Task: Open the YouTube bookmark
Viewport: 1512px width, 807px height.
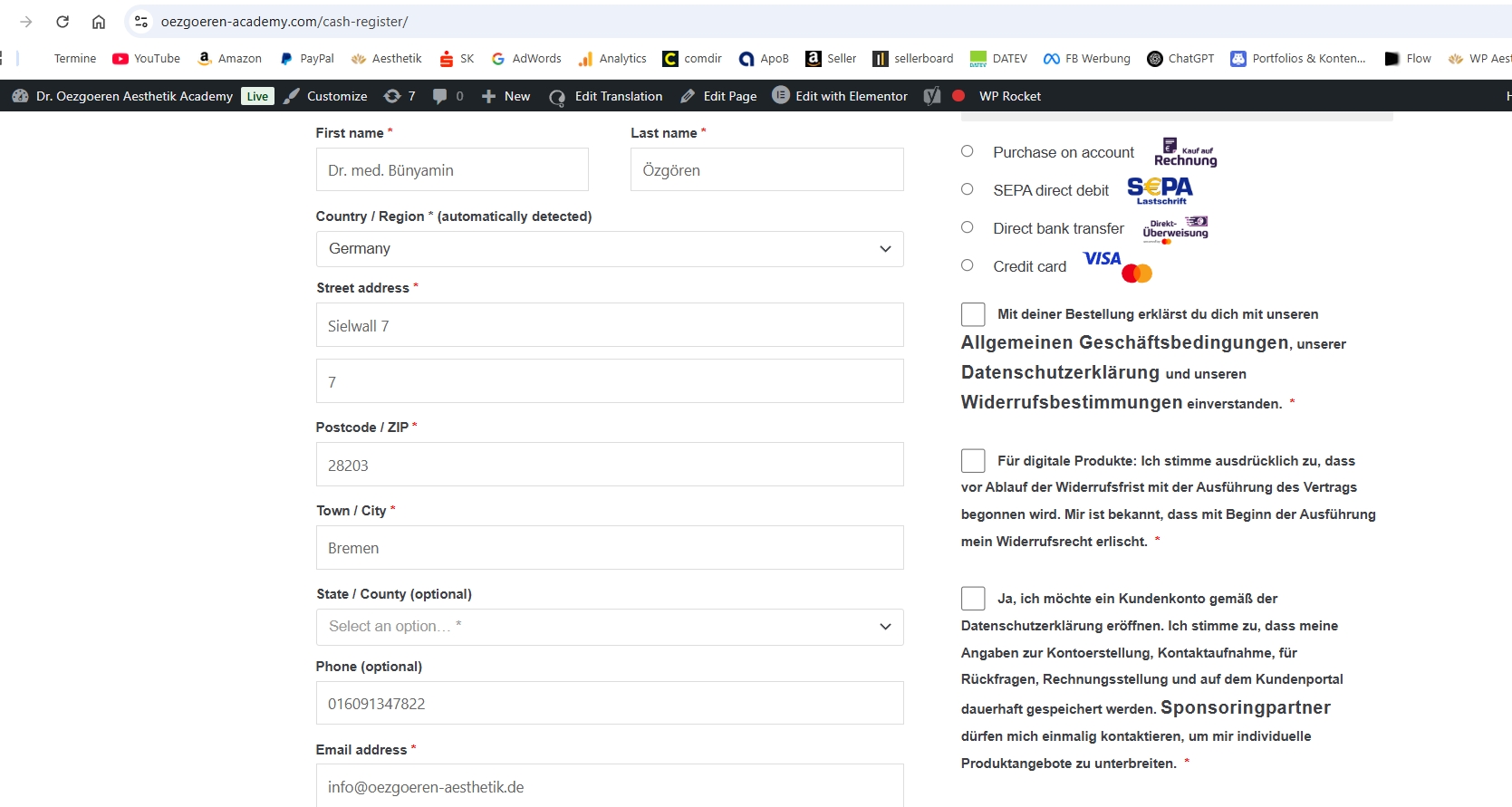Action: click(x=147, y=58)
